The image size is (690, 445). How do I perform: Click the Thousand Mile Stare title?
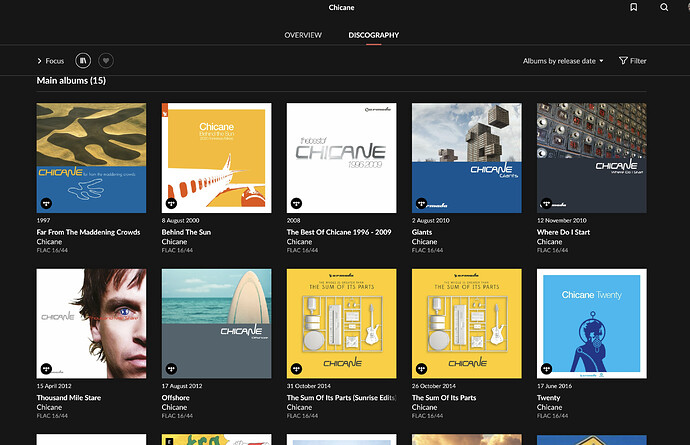(69, 397)
